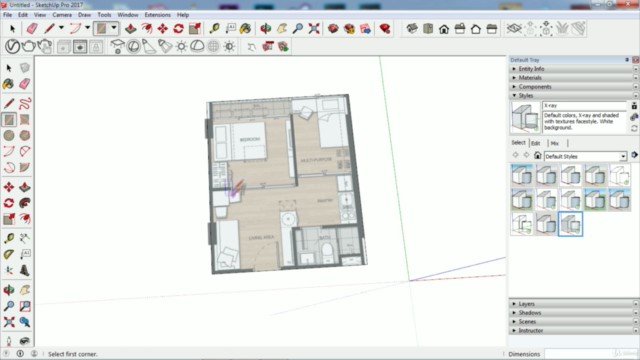Click the Previous view tool
640x360 pixels.
click(x=25, y=322)
